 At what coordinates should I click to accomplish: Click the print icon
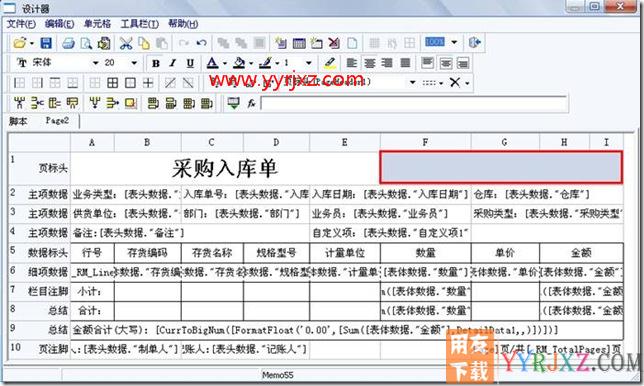(68, 43)
